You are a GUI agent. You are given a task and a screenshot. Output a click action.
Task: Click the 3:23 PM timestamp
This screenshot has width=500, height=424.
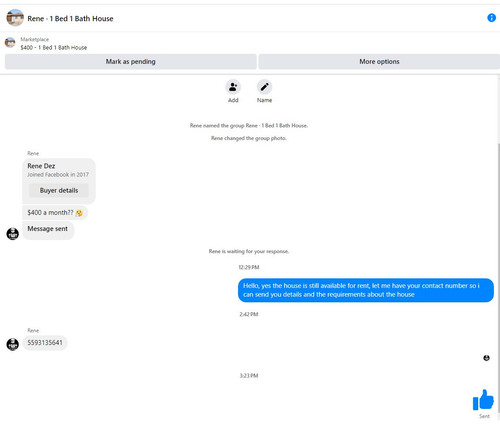pos(249,376)
